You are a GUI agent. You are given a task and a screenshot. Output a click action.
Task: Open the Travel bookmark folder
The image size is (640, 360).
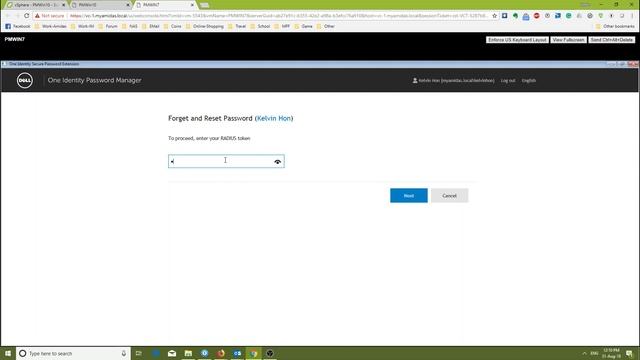237,26
